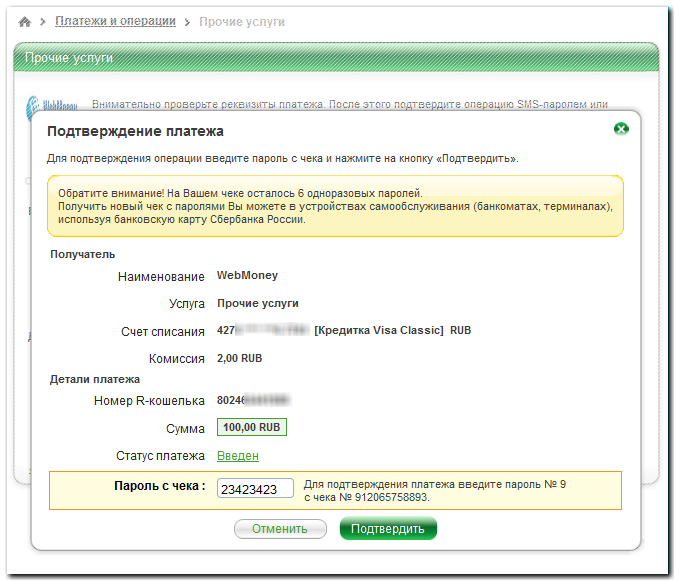Close the payment confirmation dialog
Screen dimensions: 675x581
tap(621, 129)
